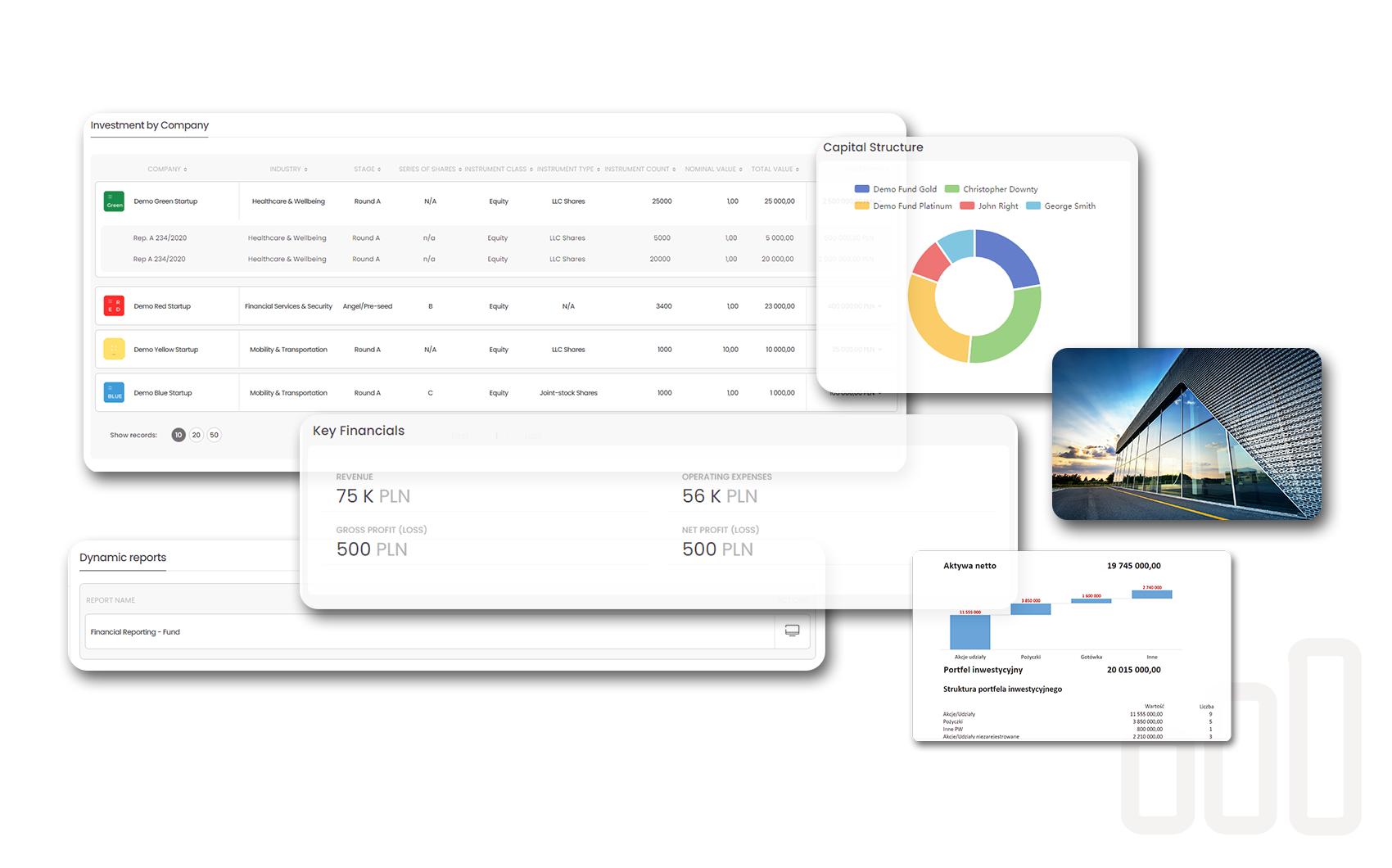Click the red segment of the donut chart
The height and width of the screenshot is (868, 1392).
coord(931,261)
